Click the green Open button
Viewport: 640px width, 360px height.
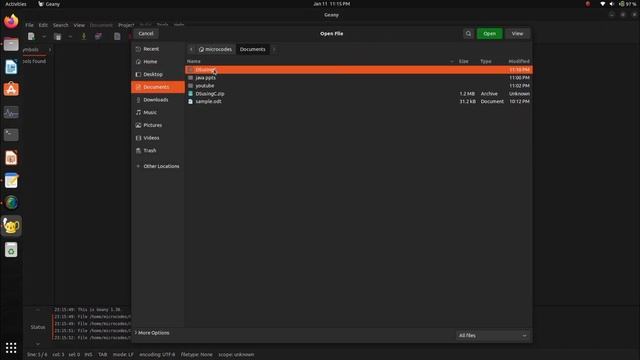(489, 33)
